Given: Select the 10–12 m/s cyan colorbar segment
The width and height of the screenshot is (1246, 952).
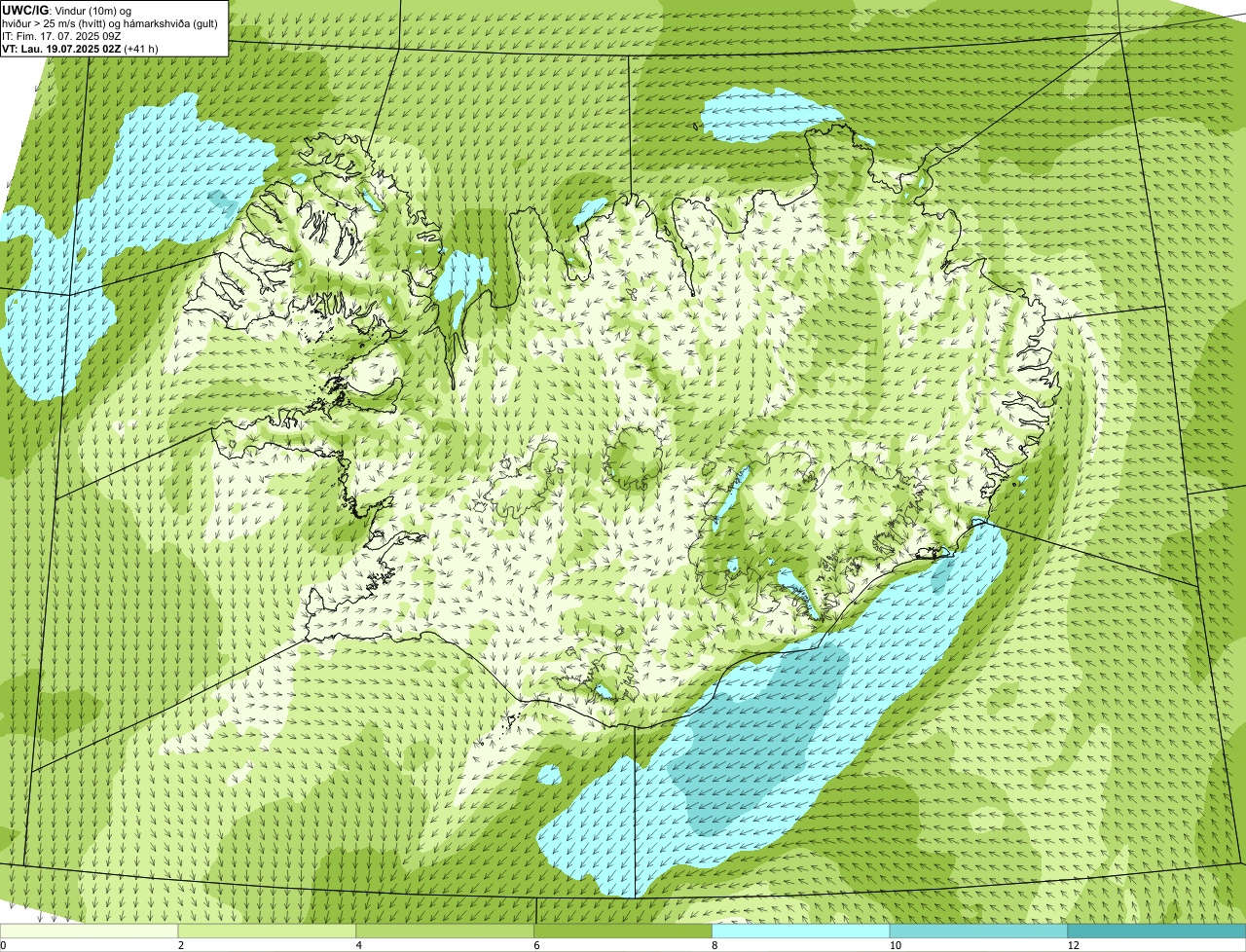Looking at the screenshot, I should [x=979, y=932].
